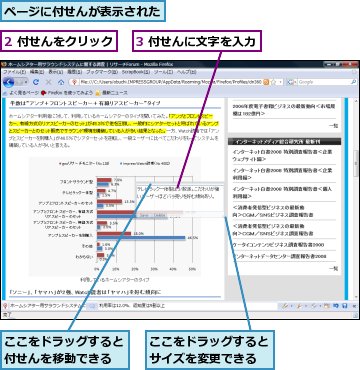Open 最新ニュース feed bookmark
This screenshot has height=370, width=360.
pos(111,92)
